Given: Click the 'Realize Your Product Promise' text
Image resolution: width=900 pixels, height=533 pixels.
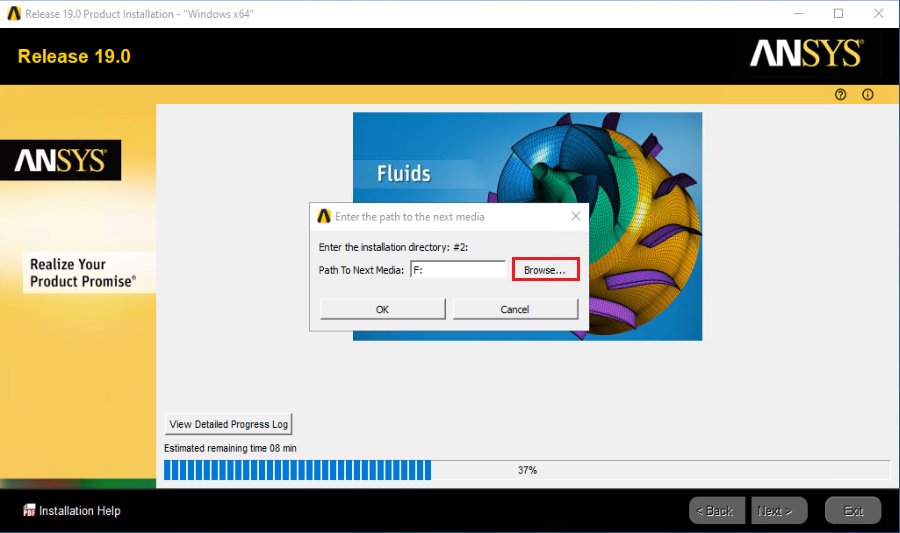Looking at the screenshot, I should click(83, 273).
